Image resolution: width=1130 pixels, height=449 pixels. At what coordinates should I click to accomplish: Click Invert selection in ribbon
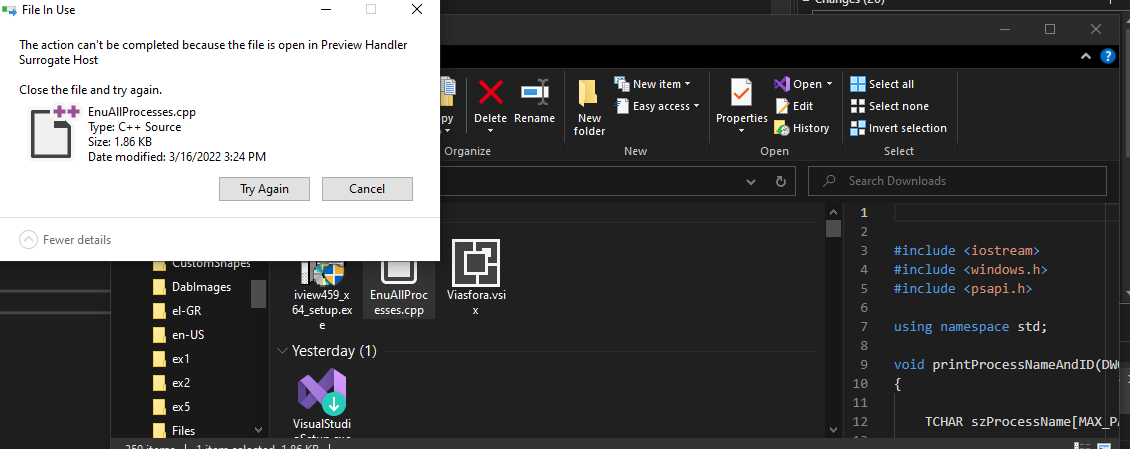coord(899,128)
